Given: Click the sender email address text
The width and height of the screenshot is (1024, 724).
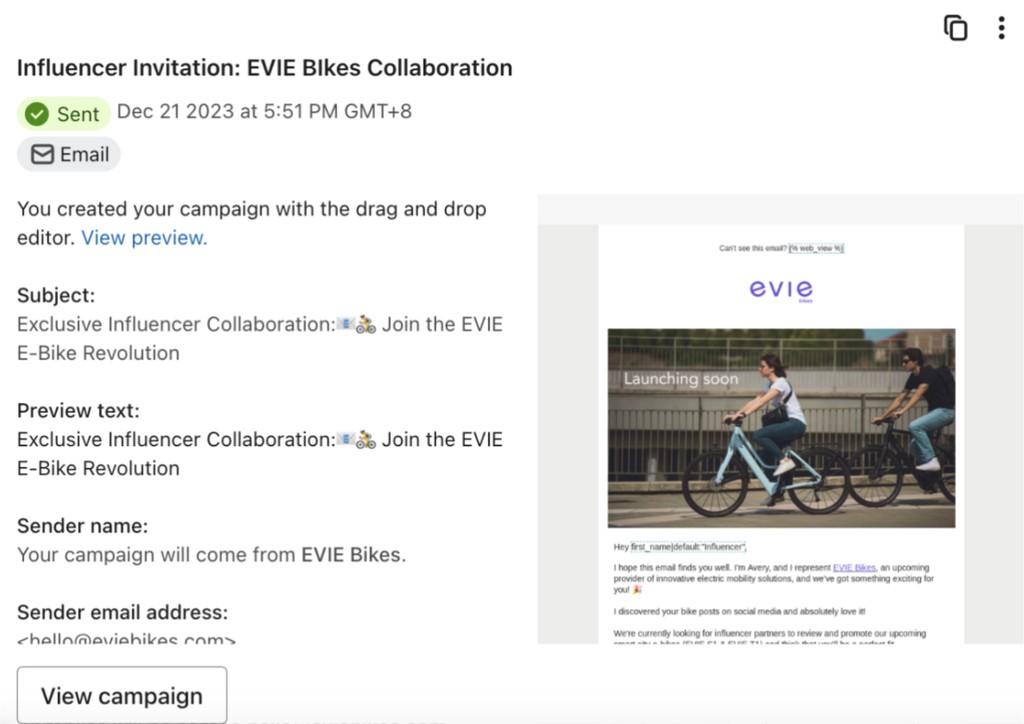Looking at the screenshot, I should pyautogui.click(x=127, y=638).
